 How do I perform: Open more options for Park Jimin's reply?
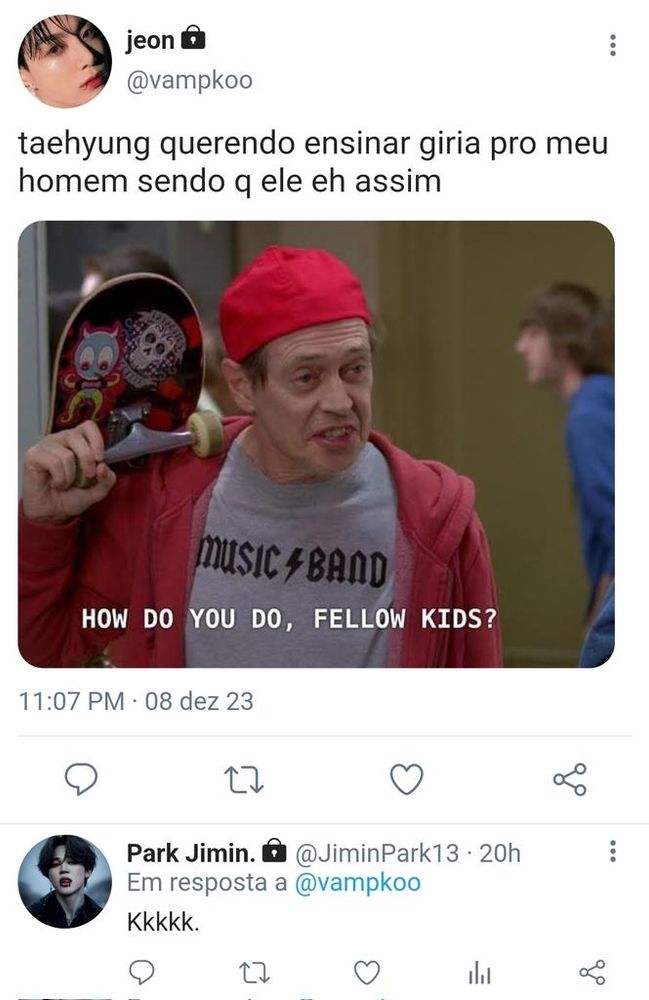point(613,851)
